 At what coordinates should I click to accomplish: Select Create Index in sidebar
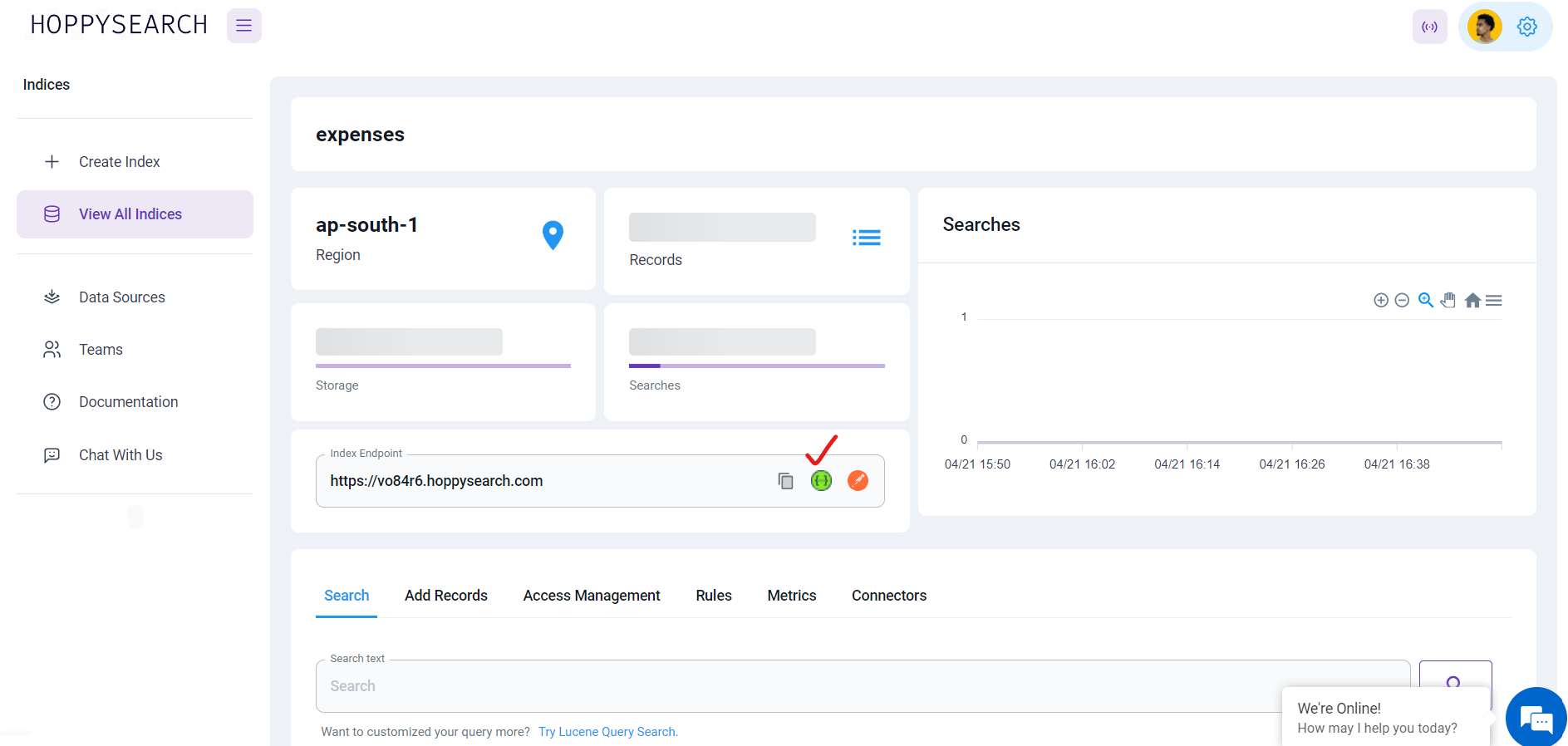coord(135,162)
